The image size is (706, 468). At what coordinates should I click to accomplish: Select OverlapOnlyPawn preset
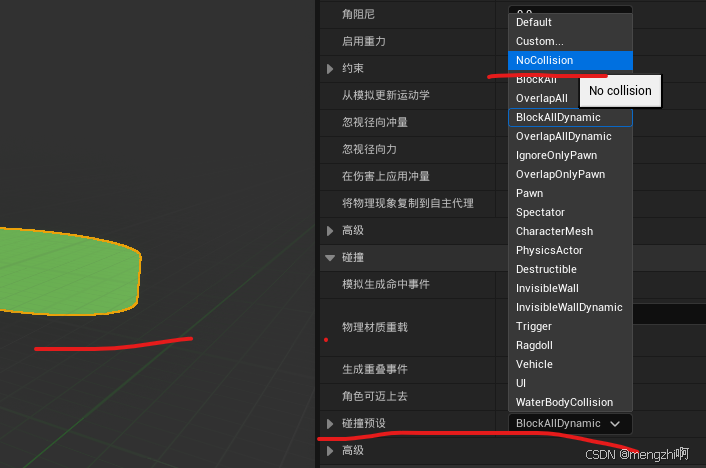[x=570, y=174]
